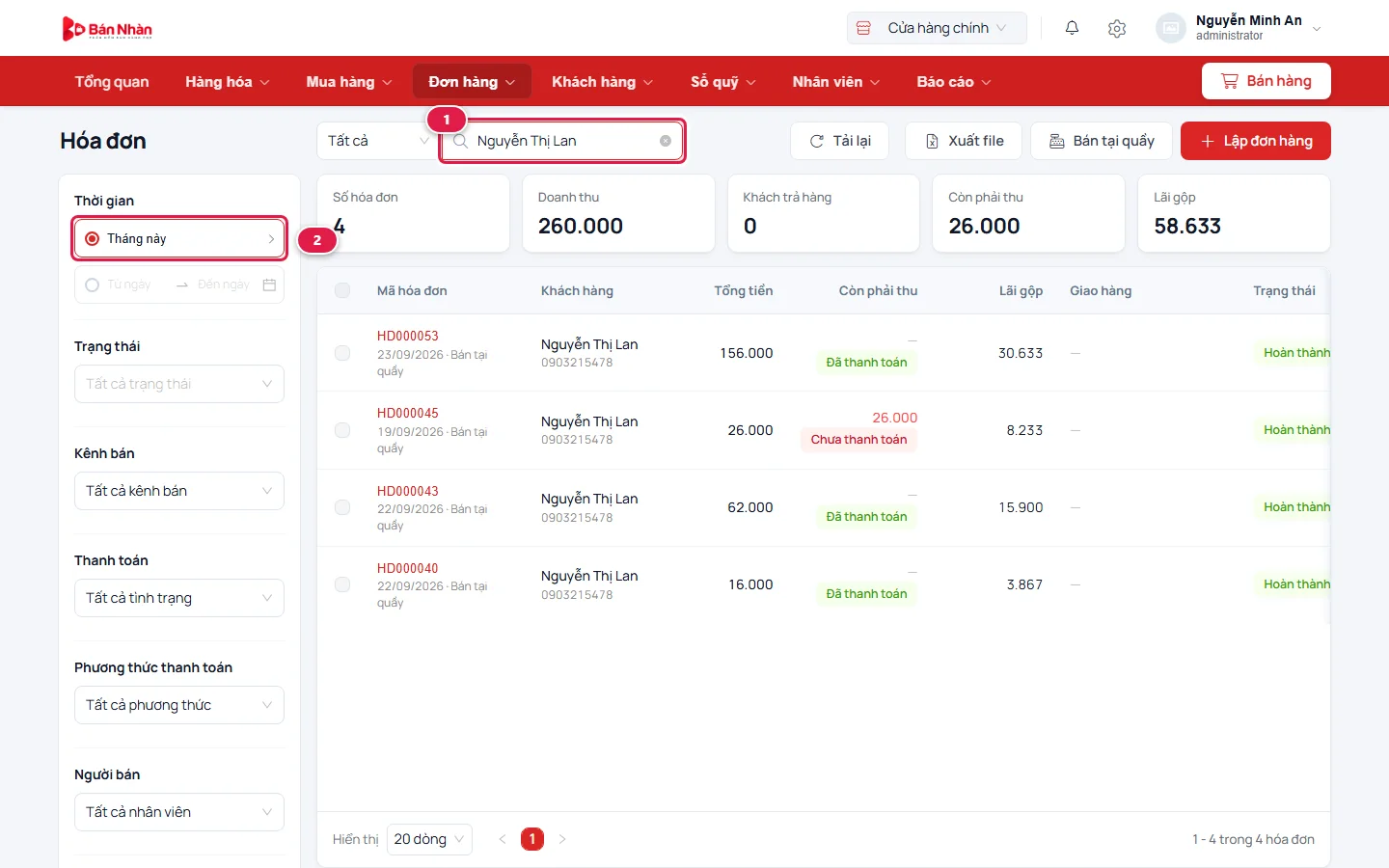1389x868 pixels.
Task: Select page 1 in pagination
Action: (532, 839)
